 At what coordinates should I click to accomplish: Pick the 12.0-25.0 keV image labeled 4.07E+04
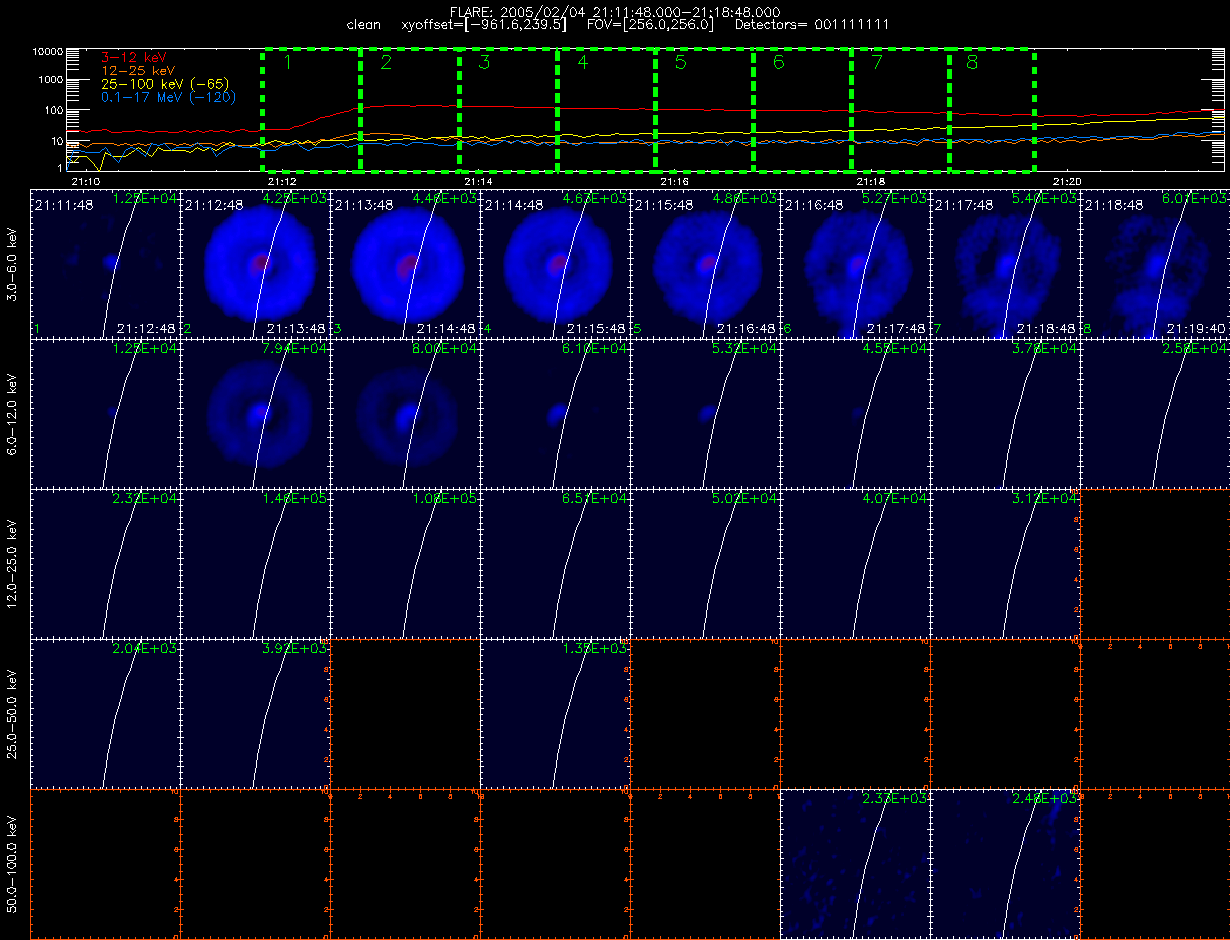coord(855,563)
